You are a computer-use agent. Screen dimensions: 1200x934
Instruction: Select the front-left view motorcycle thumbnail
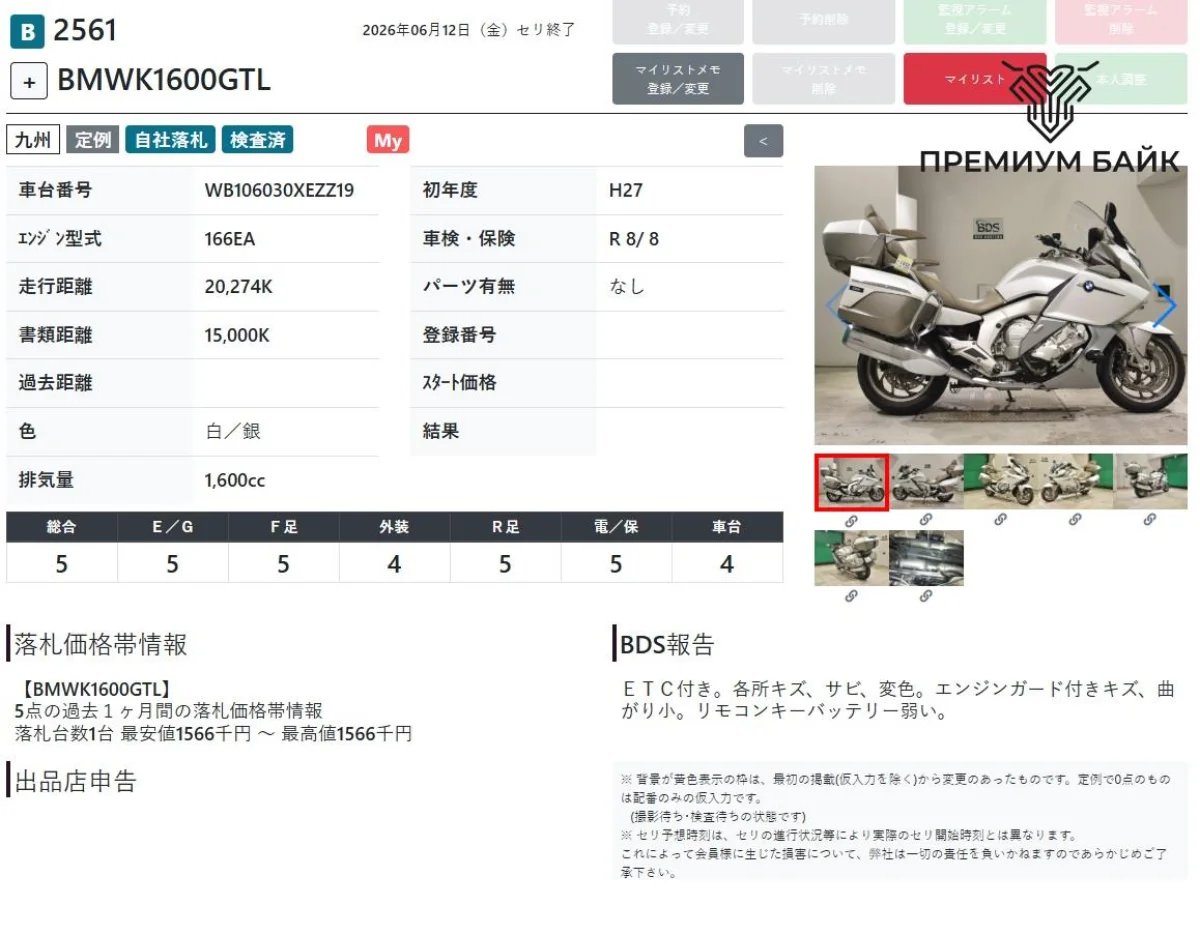click(x=1075, y=482)
